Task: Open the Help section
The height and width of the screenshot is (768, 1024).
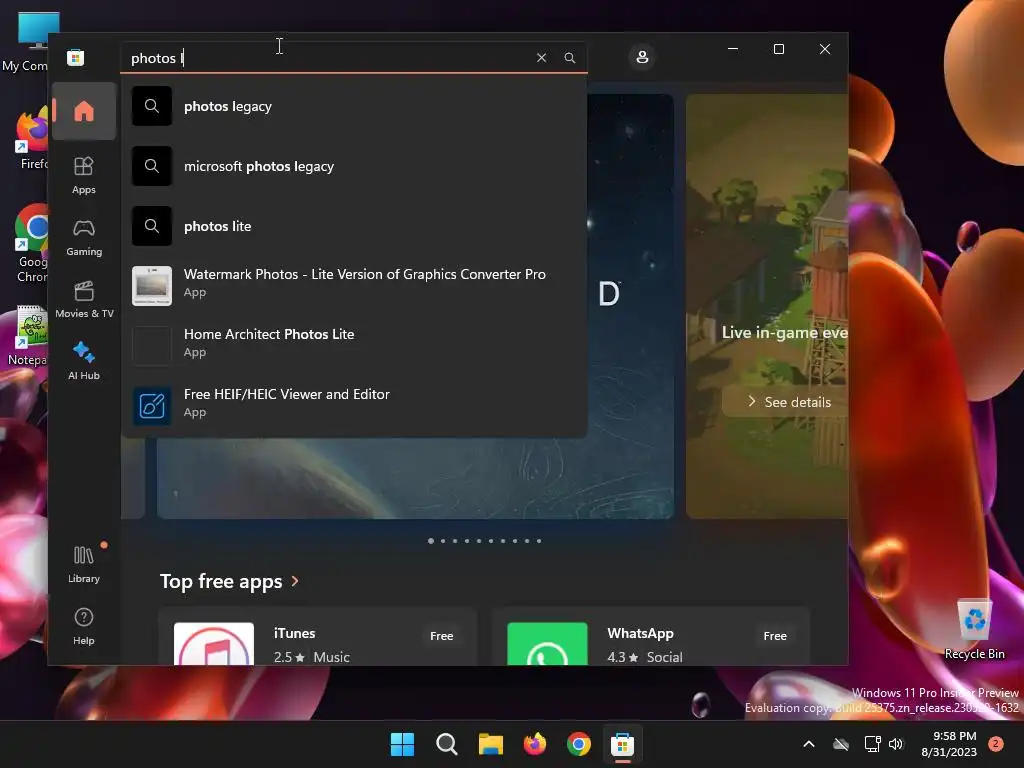Action: tap(84, 626)
